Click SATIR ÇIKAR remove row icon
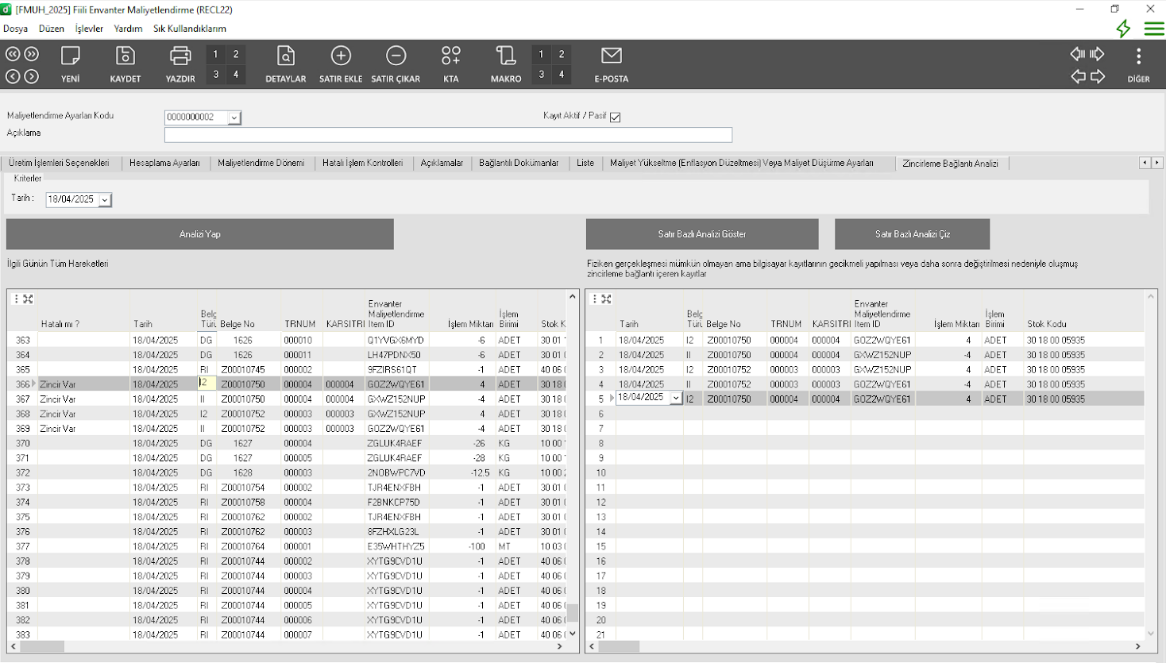 pyautogui.click(x=395, y=56)
